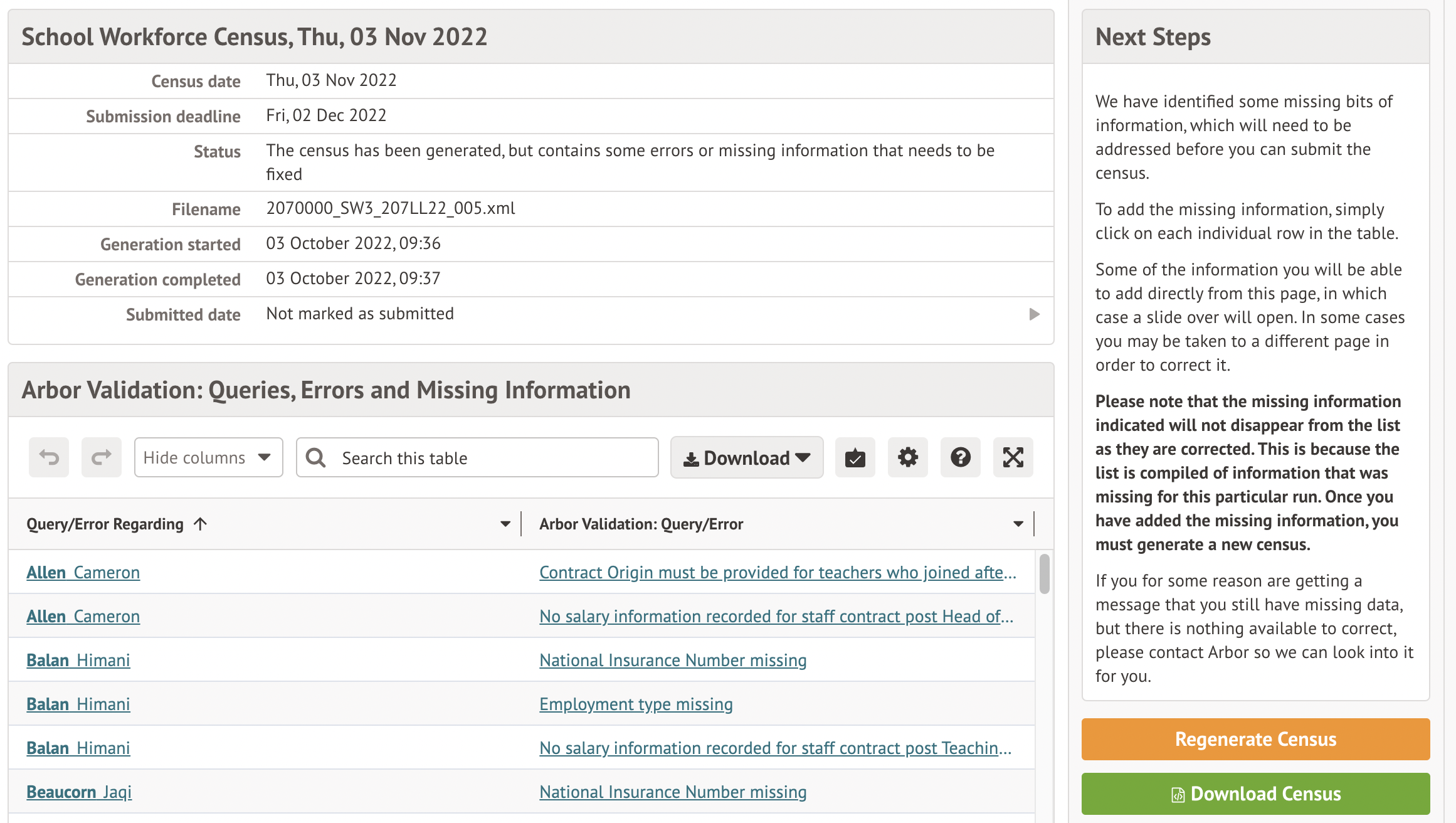This screenshot has height=823, width=1456.
Task: Open table settings gear icon
Action: (x=907, y=457)
